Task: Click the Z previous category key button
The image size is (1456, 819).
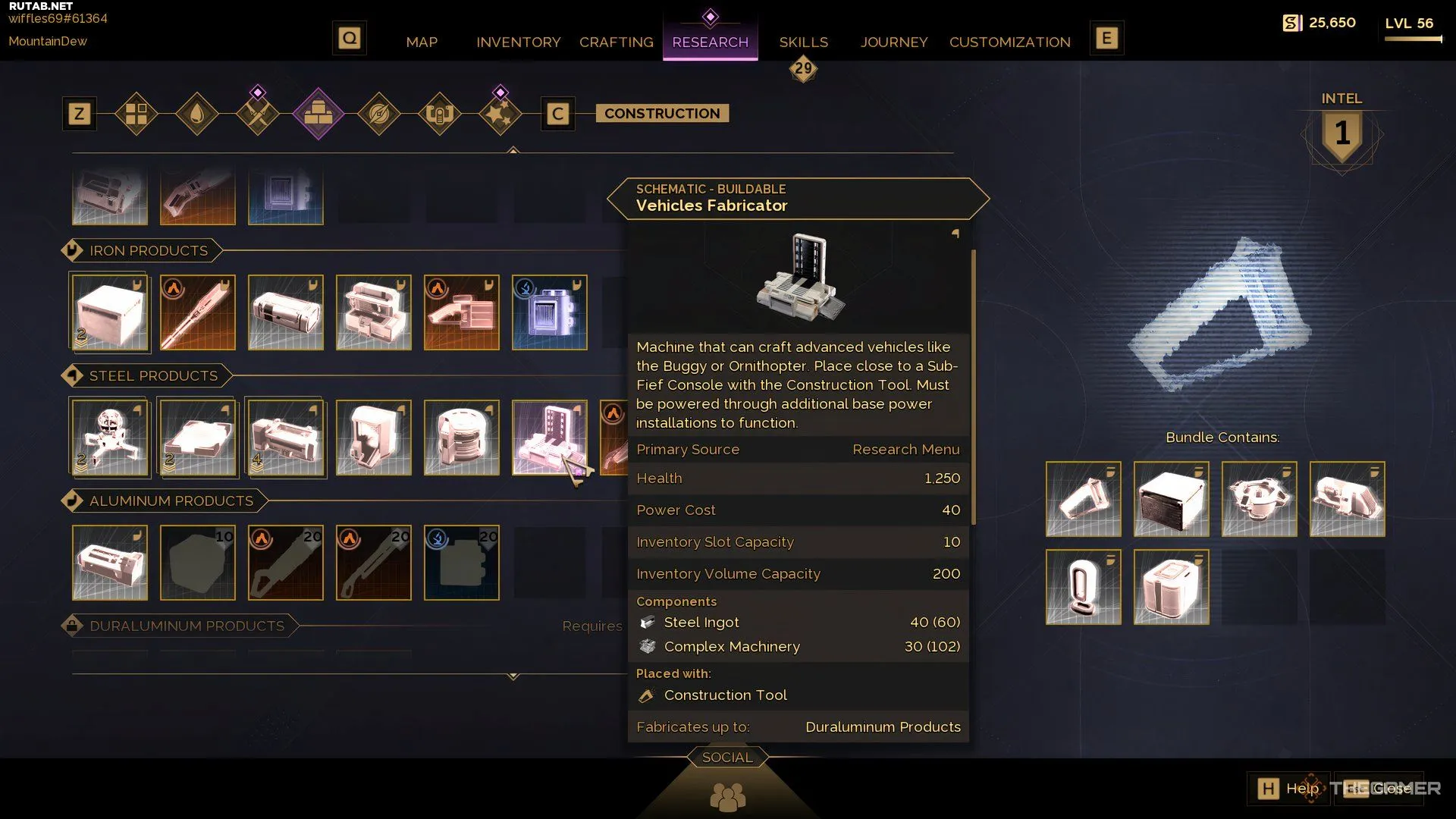Action: [x=79, y=114]
